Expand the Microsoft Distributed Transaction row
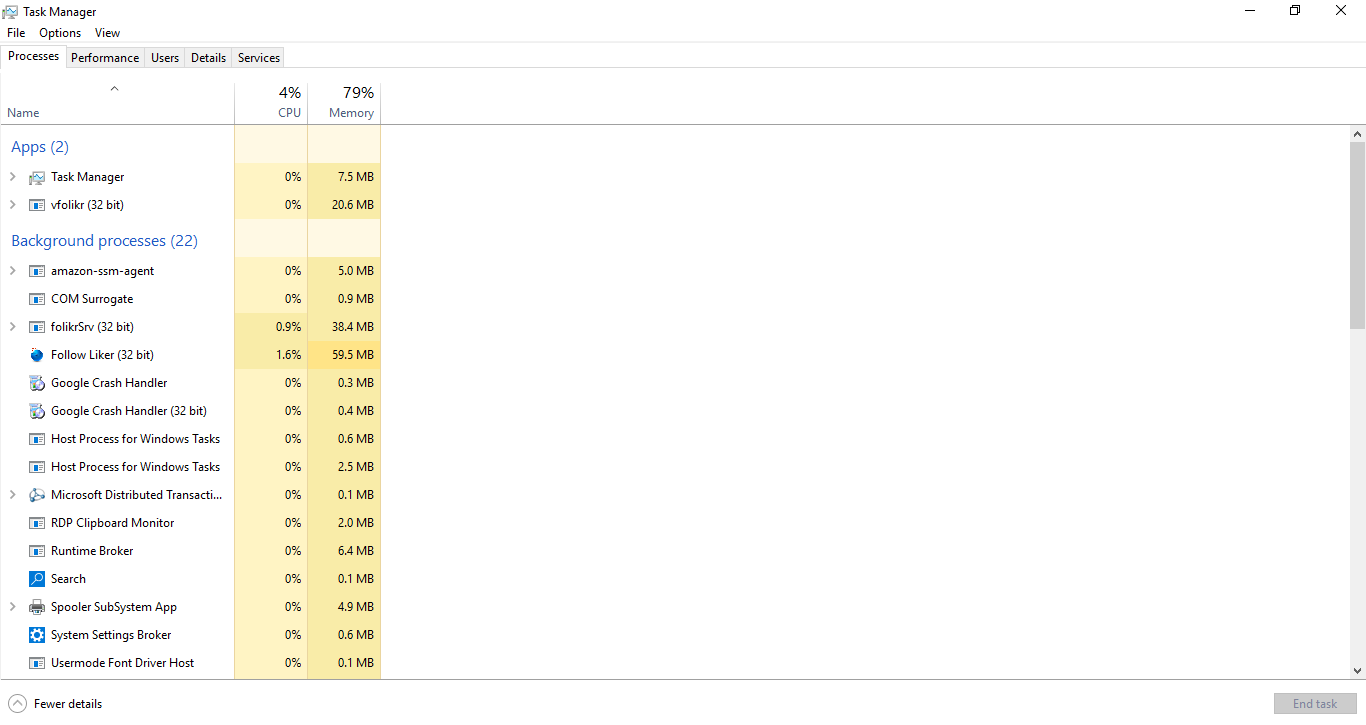The width and height of the screenshot is (1366, 725). (12, 495)
